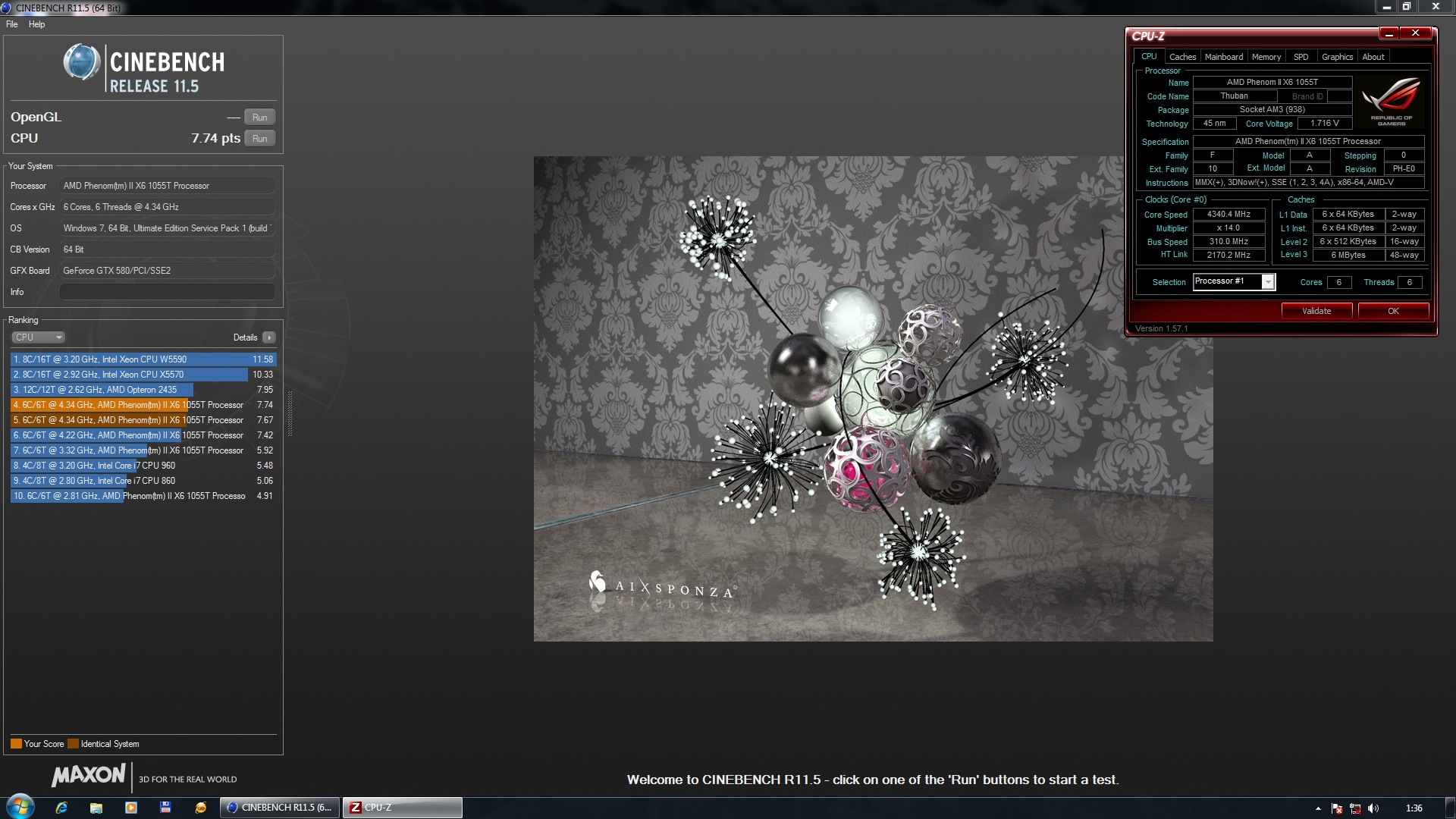Expand the ranking Details arrow

(x=269, y=337)
